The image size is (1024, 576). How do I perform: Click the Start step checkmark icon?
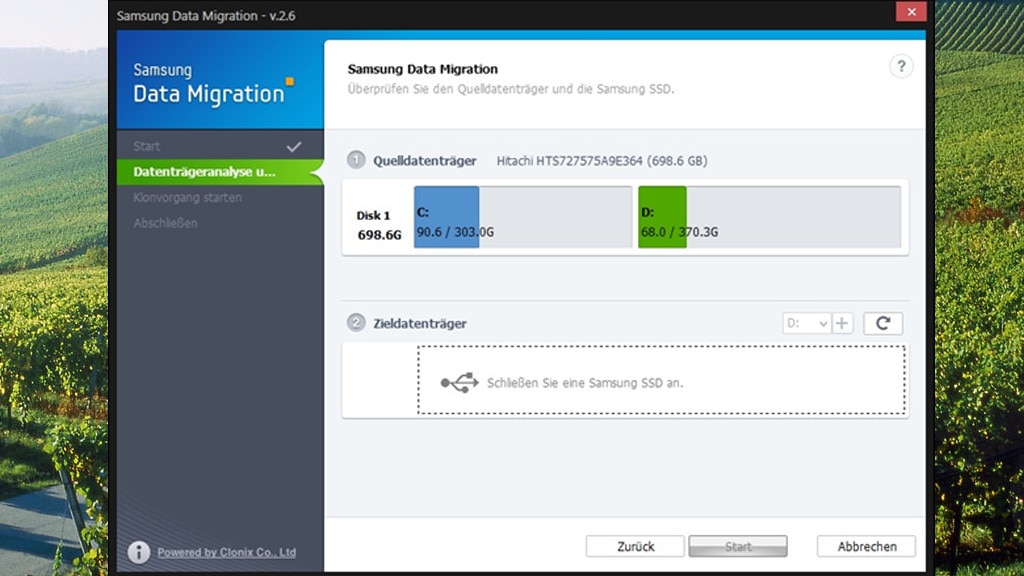(294, 146)
